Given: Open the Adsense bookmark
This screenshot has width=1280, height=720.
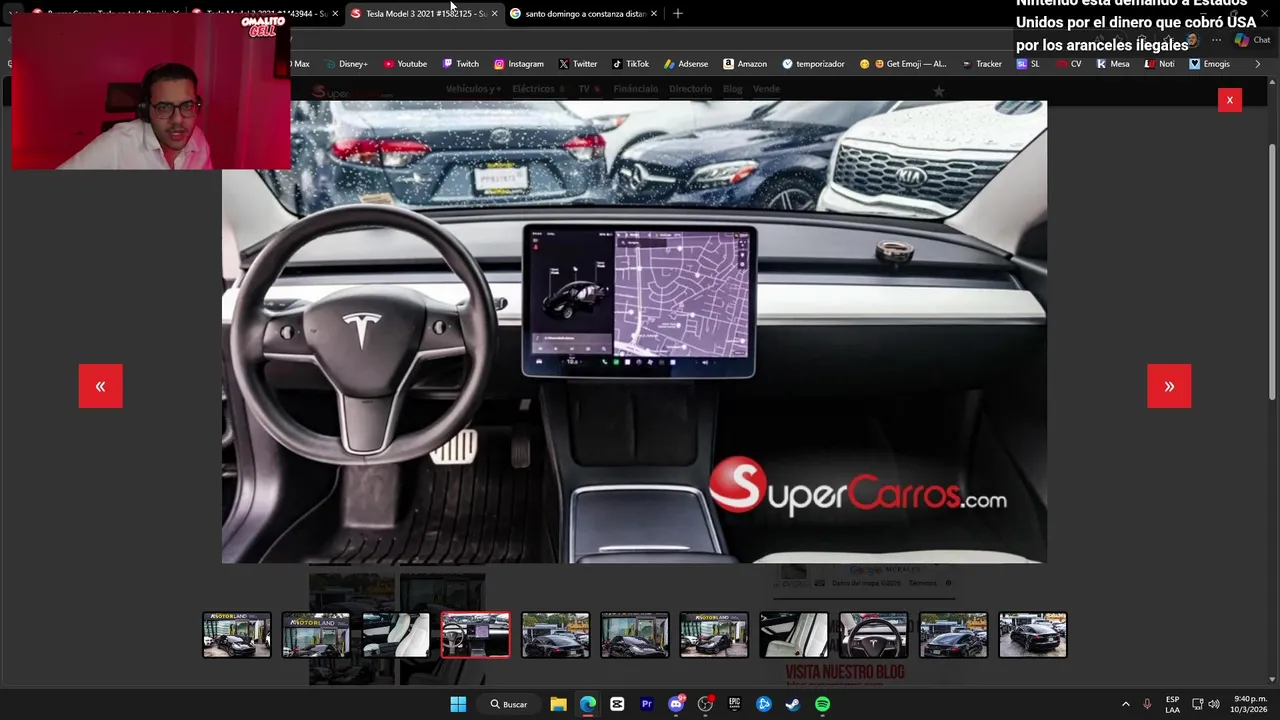Looking at the screenshot, I should tap(686, 64).
